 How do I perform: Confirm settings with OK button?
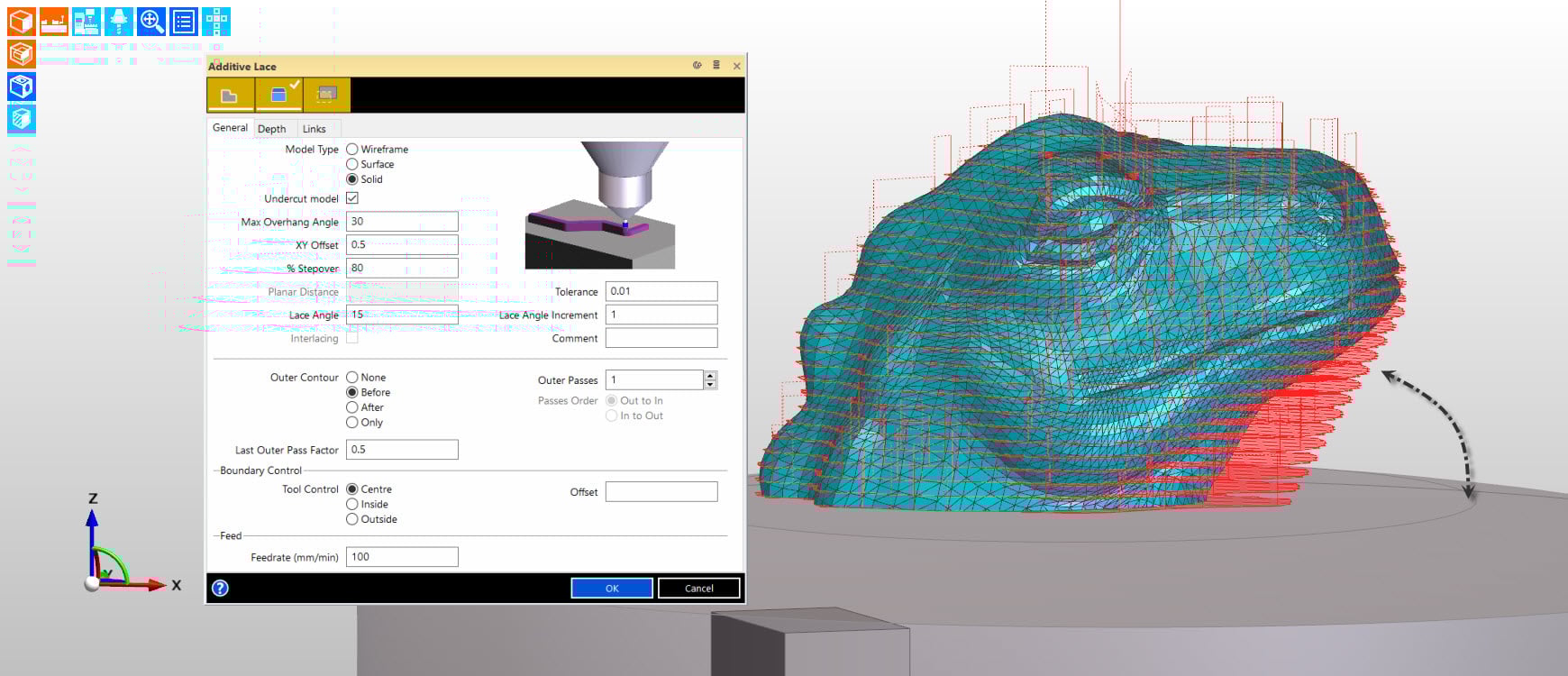tap(611, 588)
